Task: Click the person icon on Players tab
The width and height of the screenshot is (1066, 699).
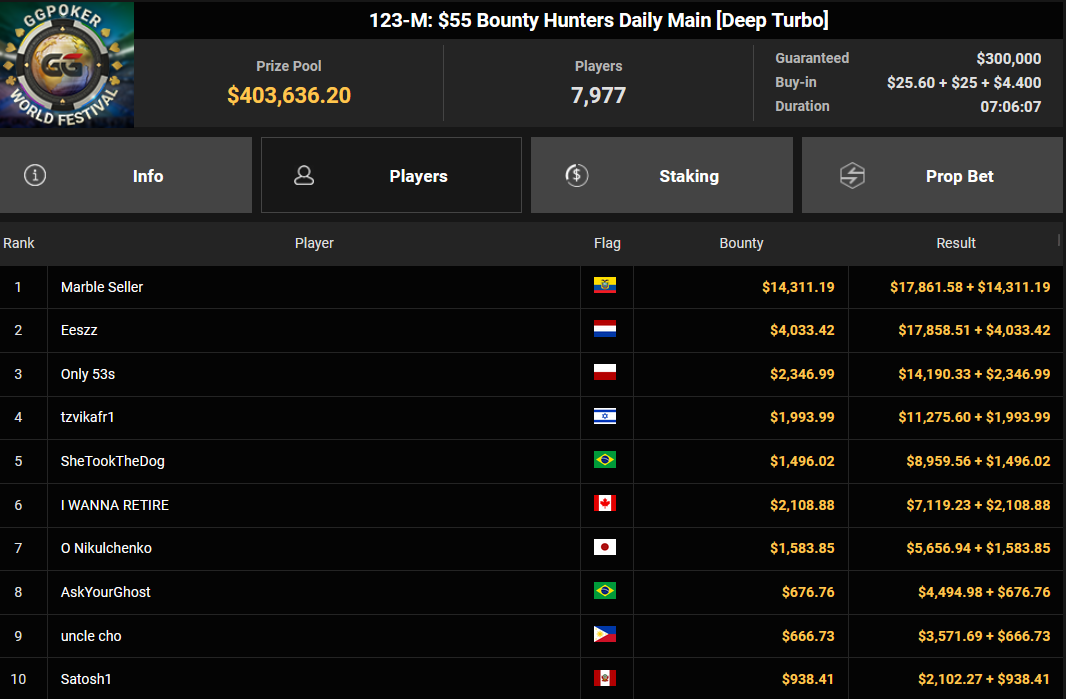Action: coord(304,175)
